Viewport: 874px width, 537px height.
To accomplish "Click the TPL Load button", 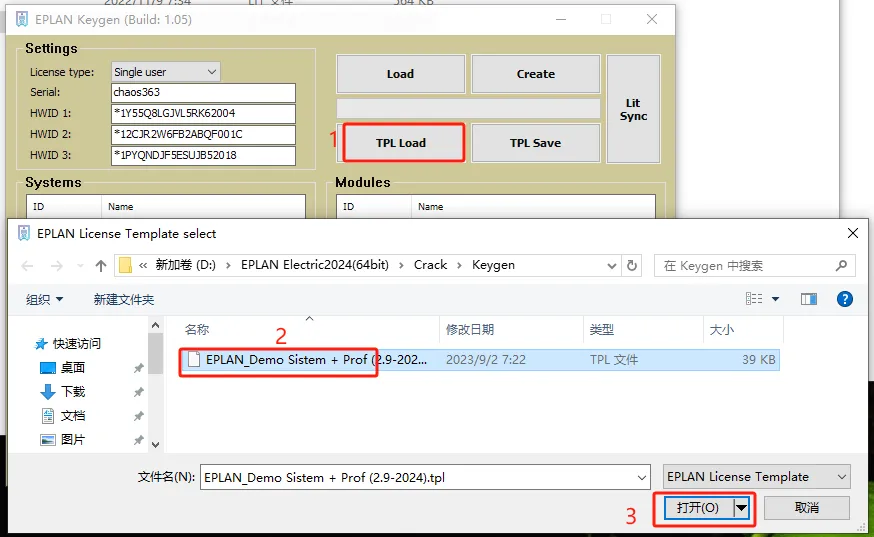I will (401, 143).
